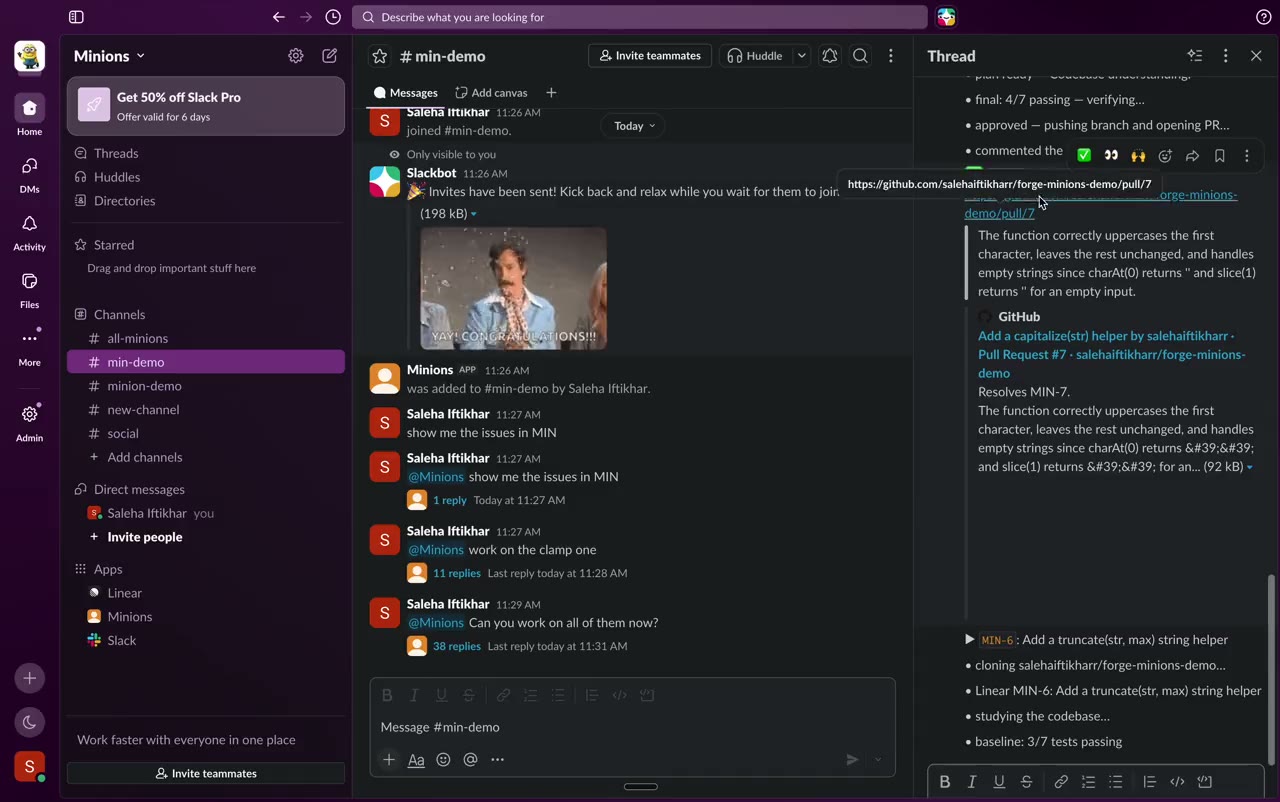Open the Add canvas tab
The height and width of the screenshot is (802, 1280).
pyautogui.click(x=491, y=93)
